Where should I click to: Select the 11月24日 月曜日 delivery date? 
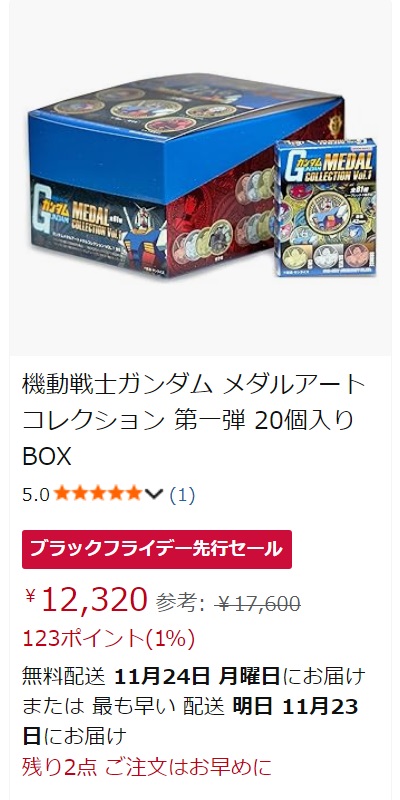pos(197,677)
